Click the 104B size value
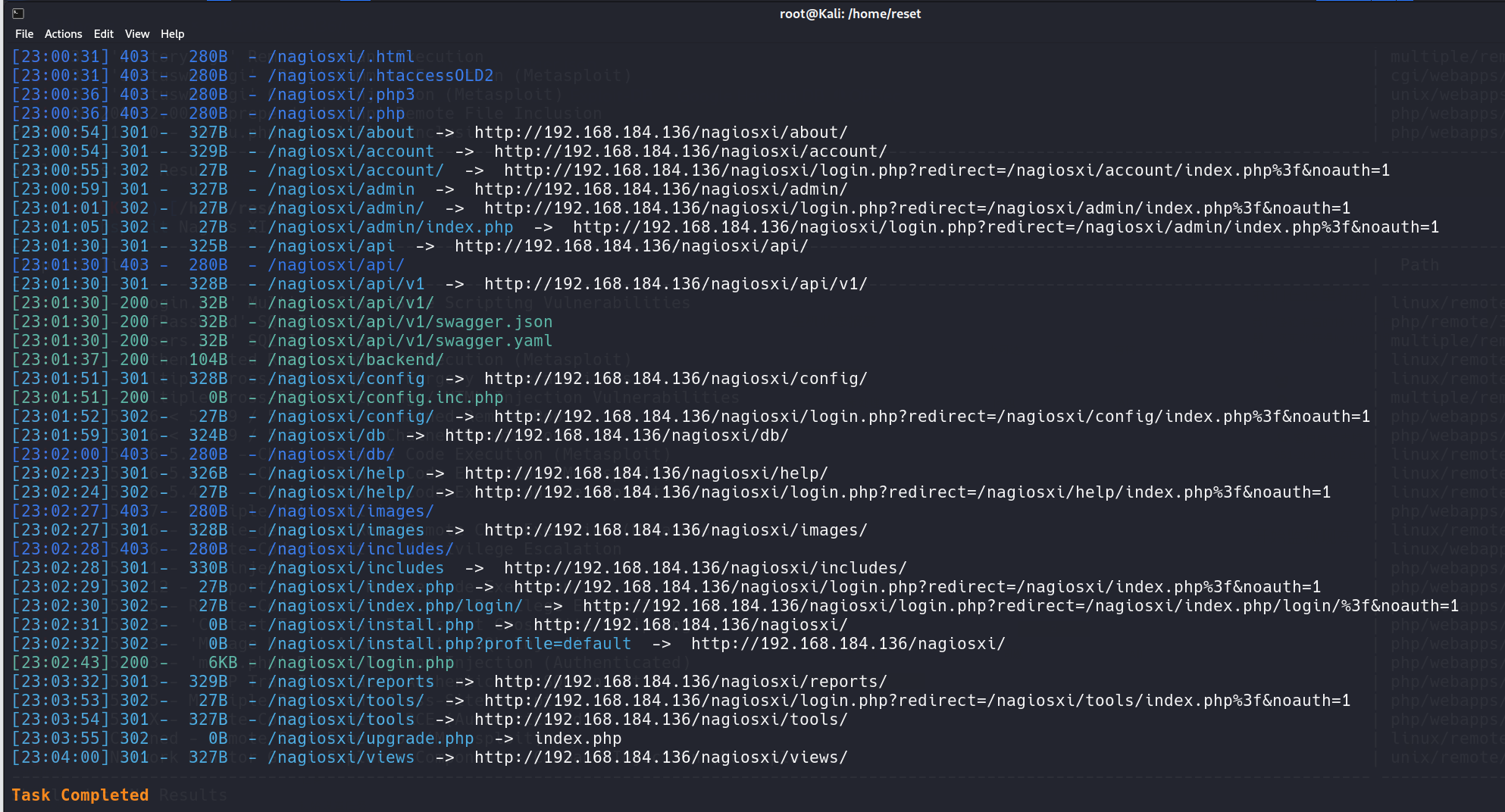1505x812 pixels. point(208,360)
